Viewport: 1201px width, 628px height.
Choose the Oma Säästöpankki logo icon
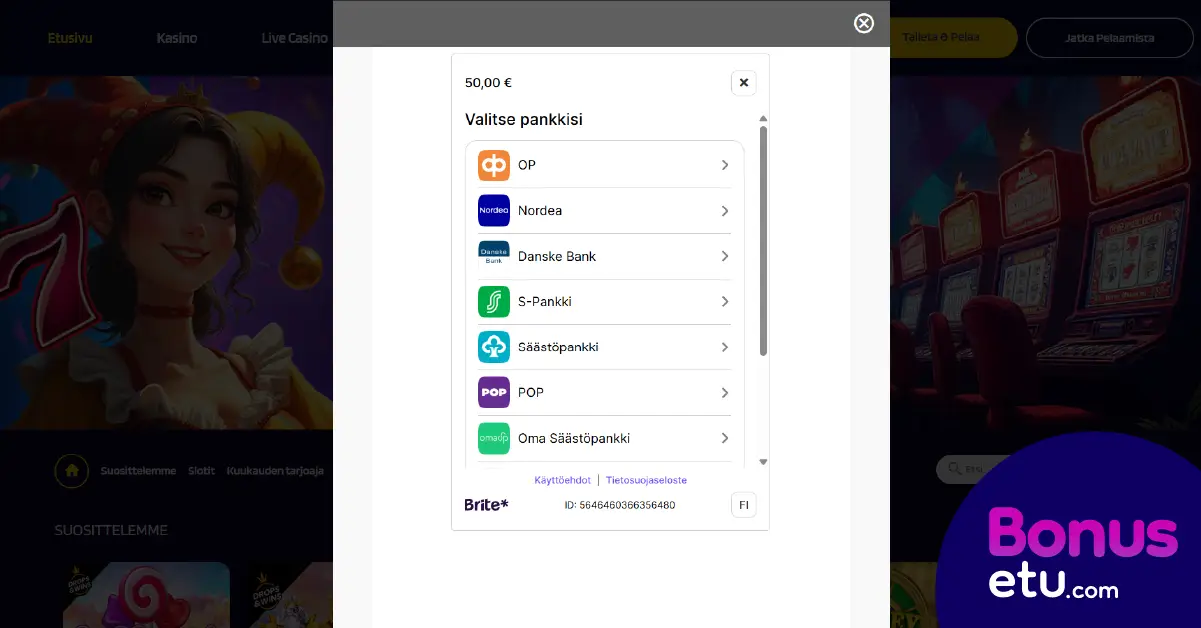[494, 438]
